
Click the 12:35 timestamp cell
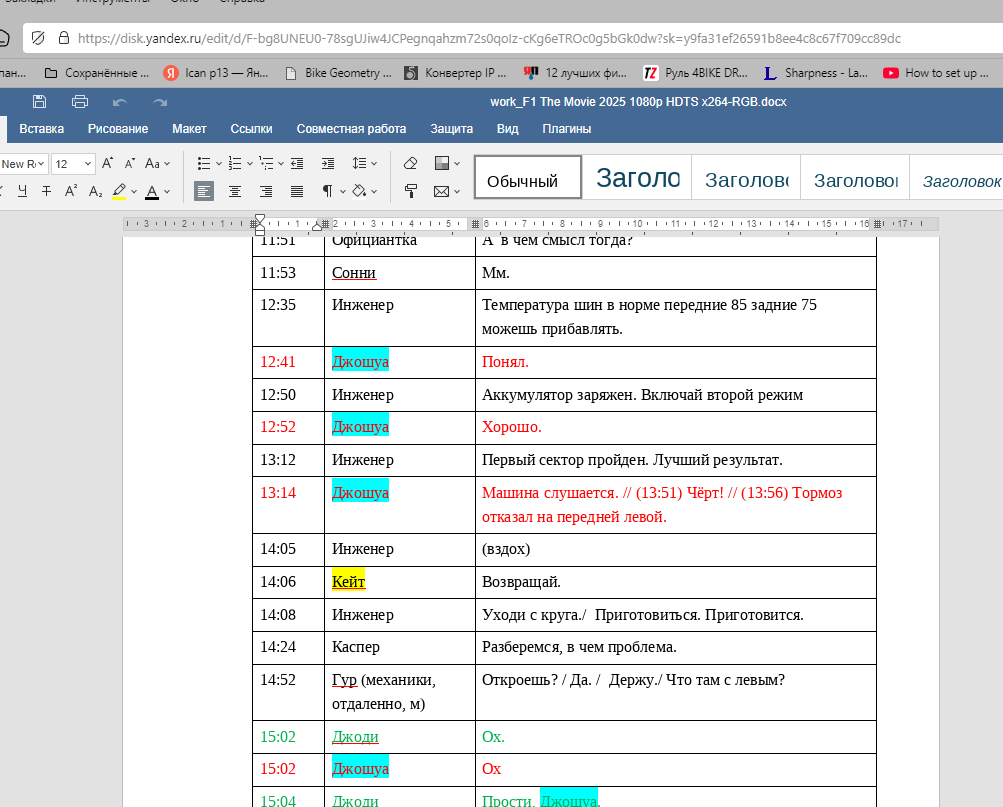pyautogui.click(x=288, y=318)
